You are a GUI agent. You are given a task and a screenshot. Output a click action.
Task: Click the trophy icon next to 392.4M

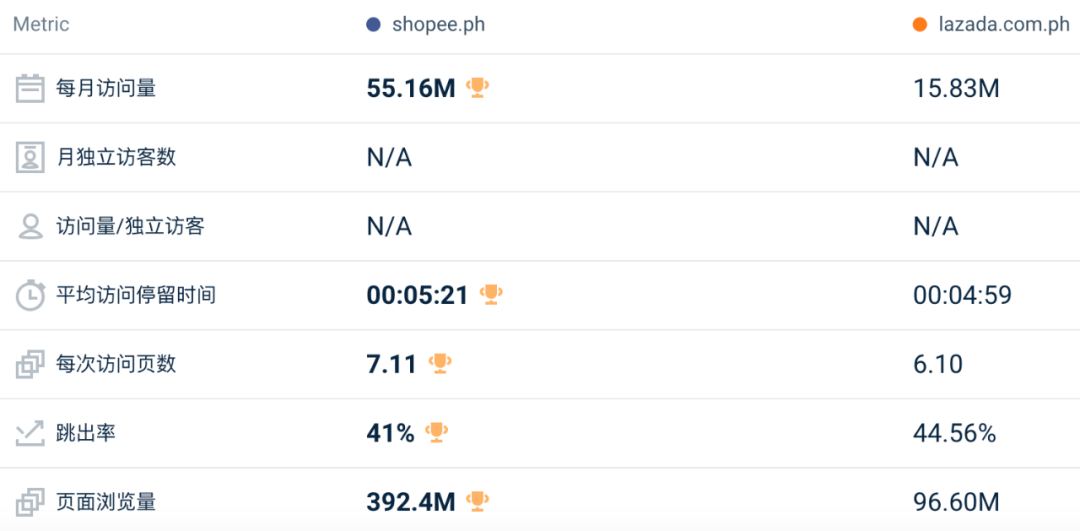[x=478, y=501]
